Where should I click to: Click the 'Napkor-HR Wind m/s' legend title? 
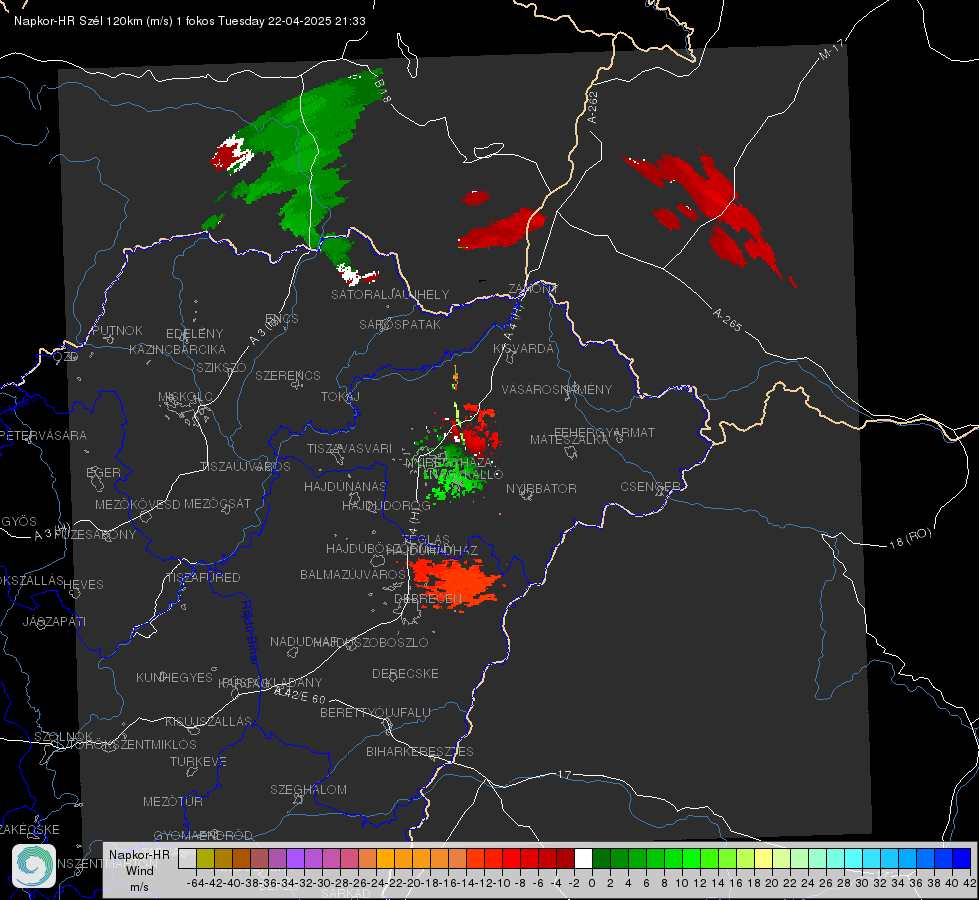139,870
